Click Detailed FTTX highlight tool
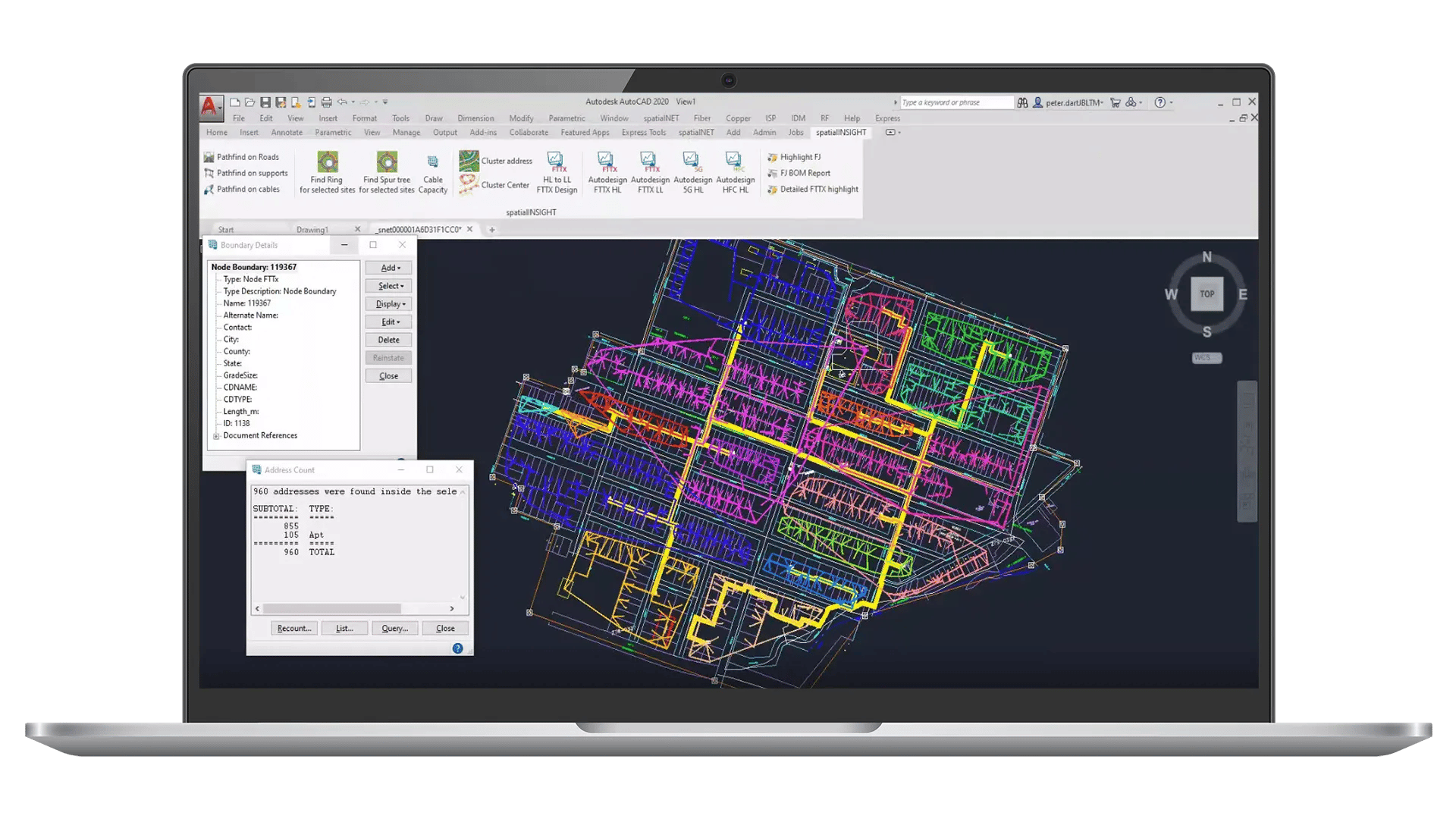Viewport: 1456px width, 819px height. coord(812,189)
